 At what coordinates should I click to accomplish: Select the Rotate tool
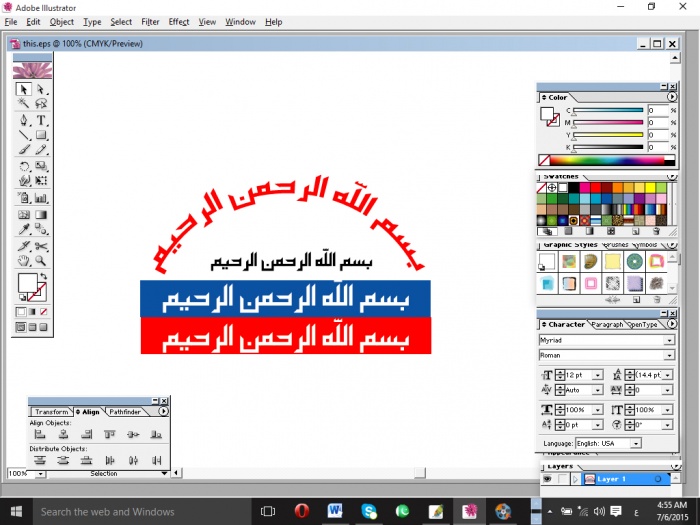[24, 167]
